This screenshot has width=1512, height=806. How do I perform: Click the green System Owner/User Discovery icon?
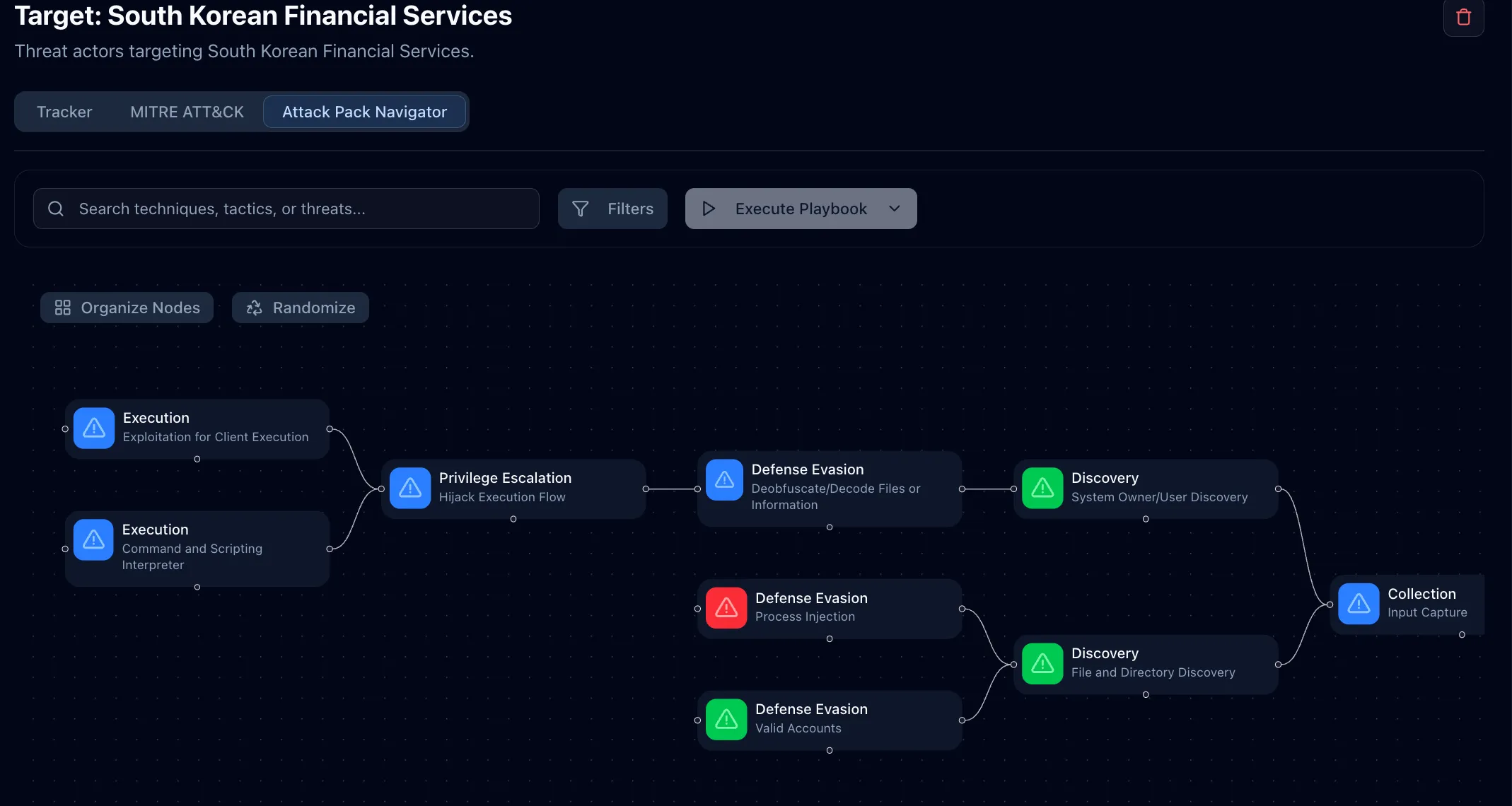click(x=1042, y=488)
